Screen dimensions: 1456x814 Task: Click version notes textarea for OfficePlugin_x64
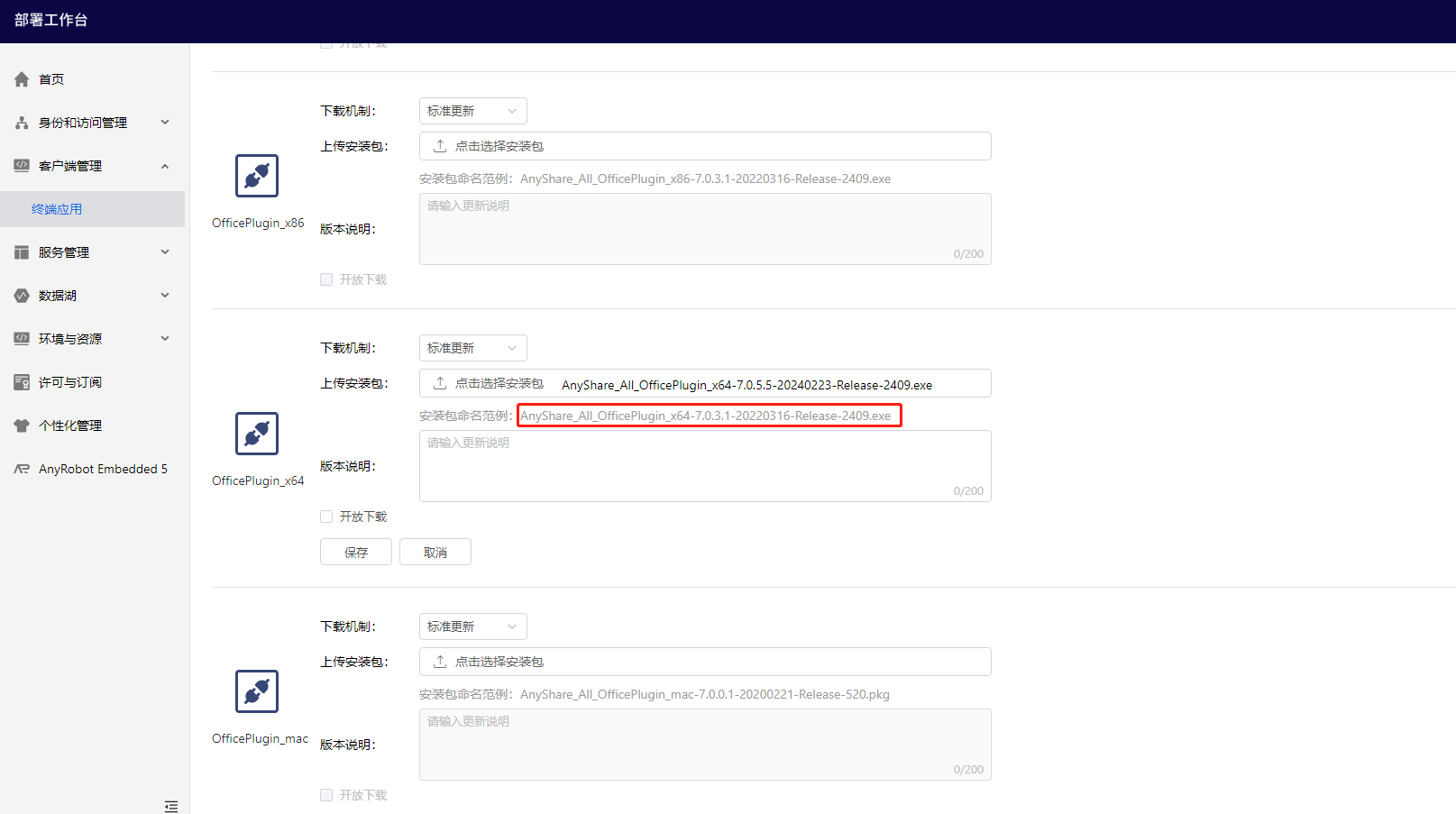[705, 466]
